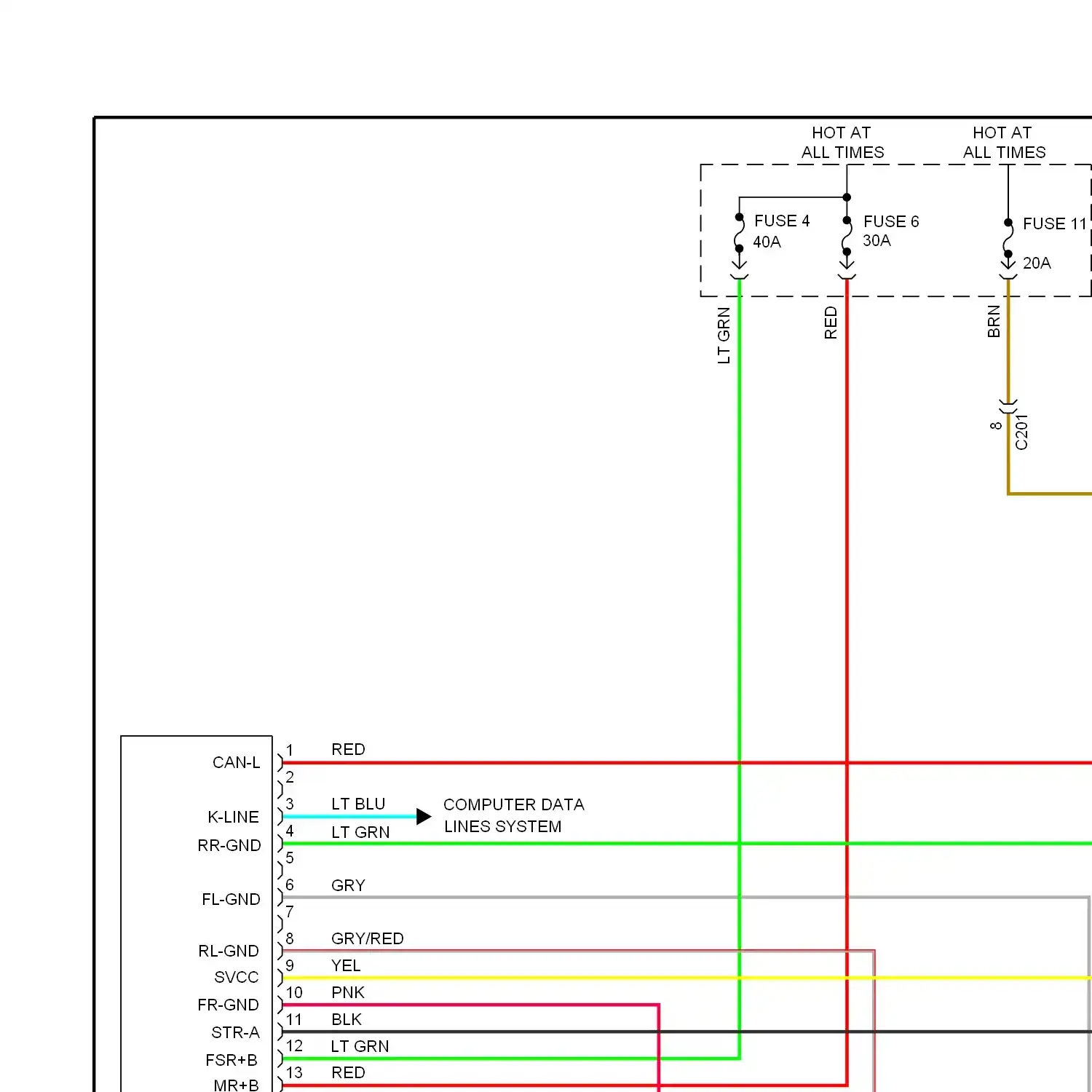This screenshot has height=1092, width=1092.
Task: Click connector pin number 1
Action: pyautogui.click(x=290, y=750)
